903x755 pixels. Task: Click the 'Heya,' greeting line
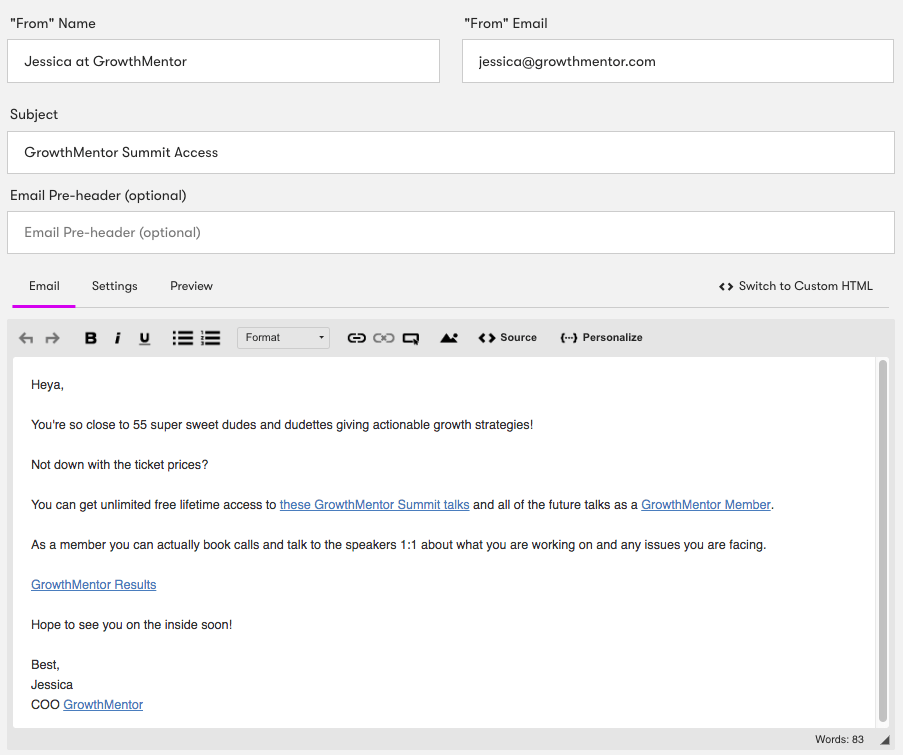pos(47,385)
